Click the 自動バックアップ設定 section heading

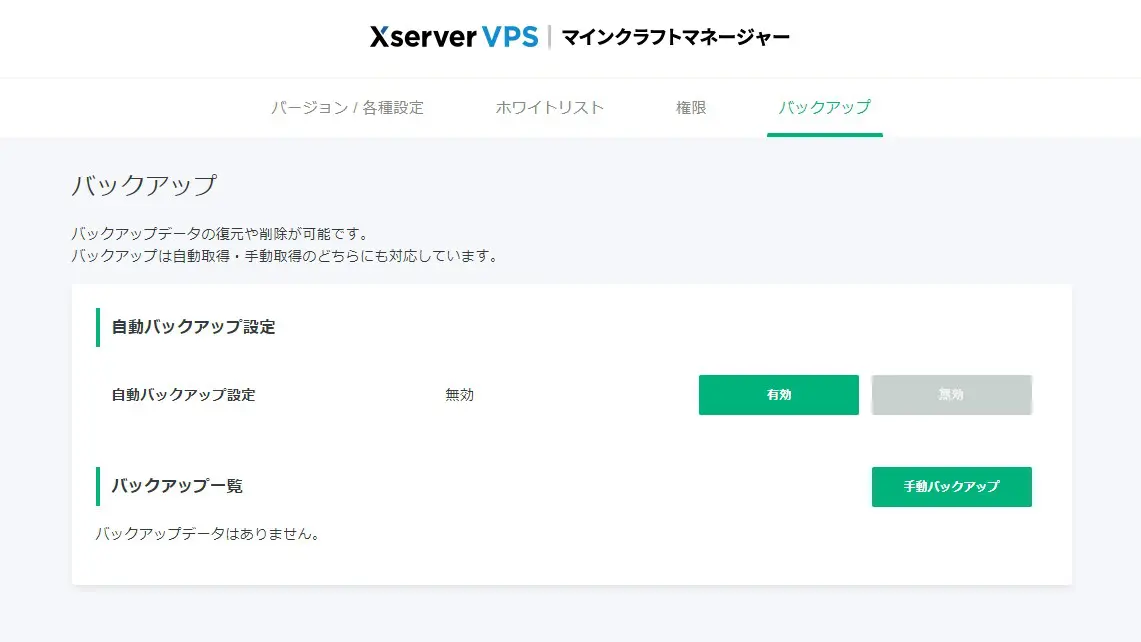(x=193, y=327)
